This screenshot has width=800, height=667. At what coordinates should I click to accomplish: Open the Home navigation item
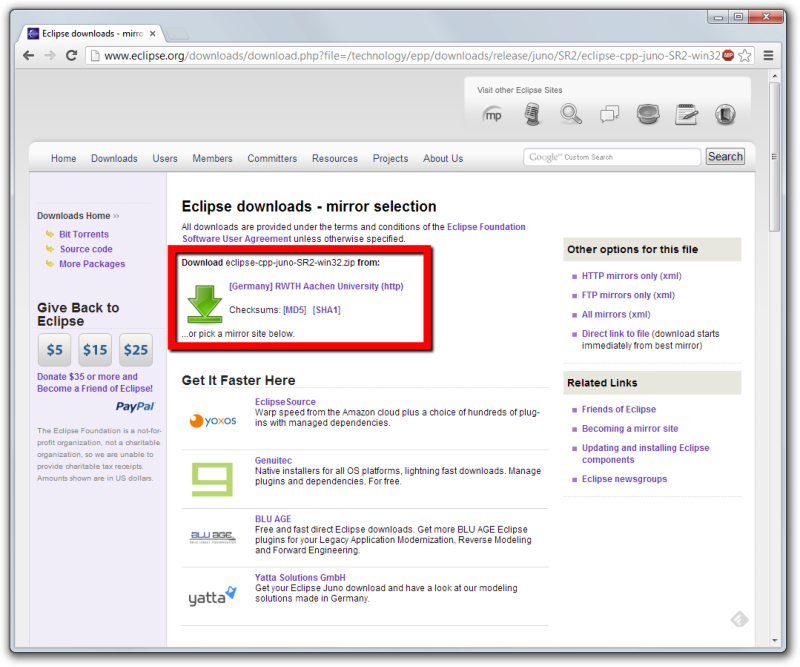pyautogui.click(x=63, y=159)
